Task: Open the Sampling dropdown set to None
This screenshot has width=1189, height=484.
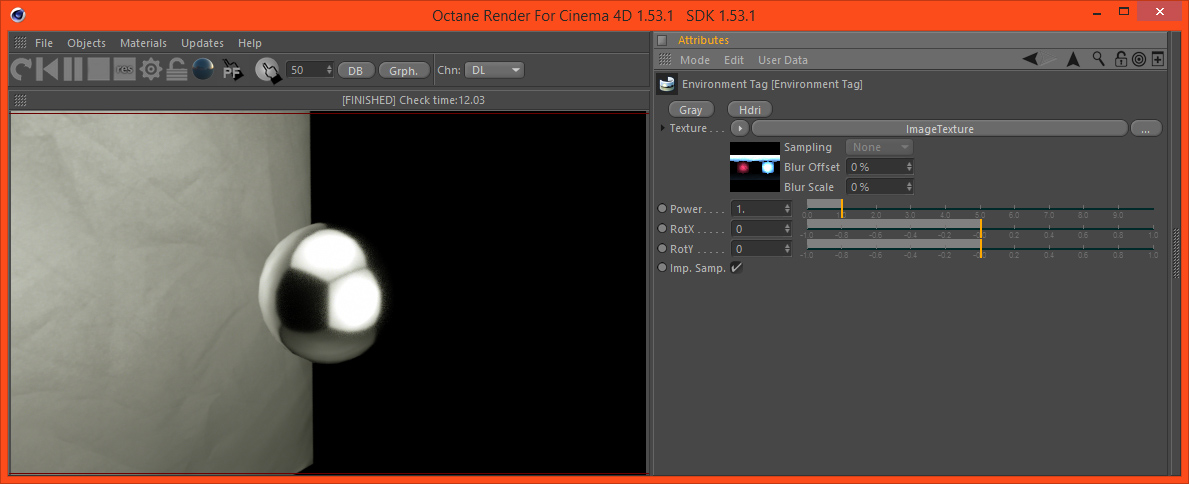Action: [879, 147]
